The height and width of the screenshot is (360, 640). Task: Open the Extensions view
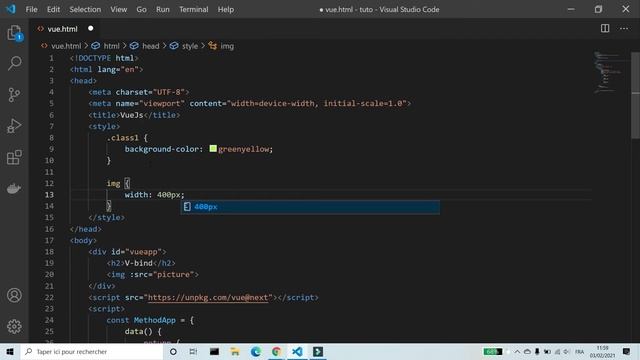point(14,157)
